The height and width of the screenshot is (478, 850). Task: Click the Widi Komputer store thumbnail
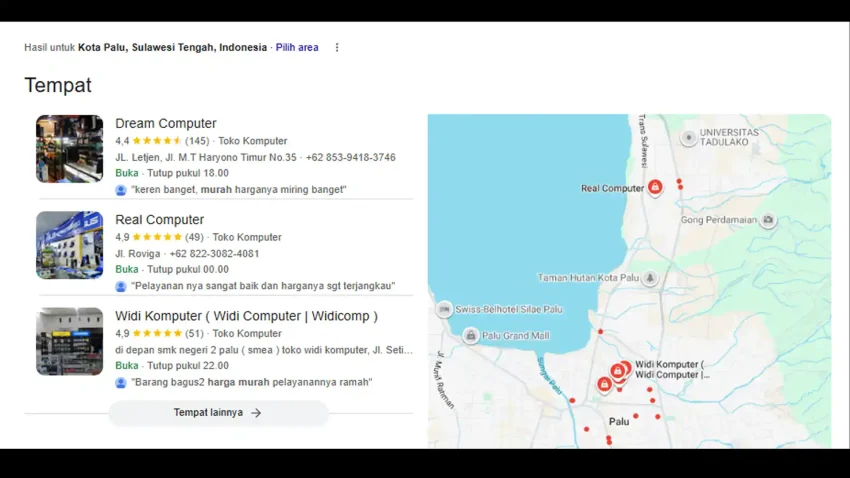pyautogui.click(x=69, y=341)
